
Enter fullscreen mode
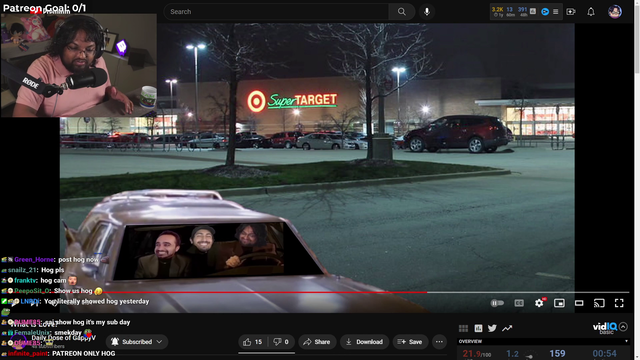[619, 303]
